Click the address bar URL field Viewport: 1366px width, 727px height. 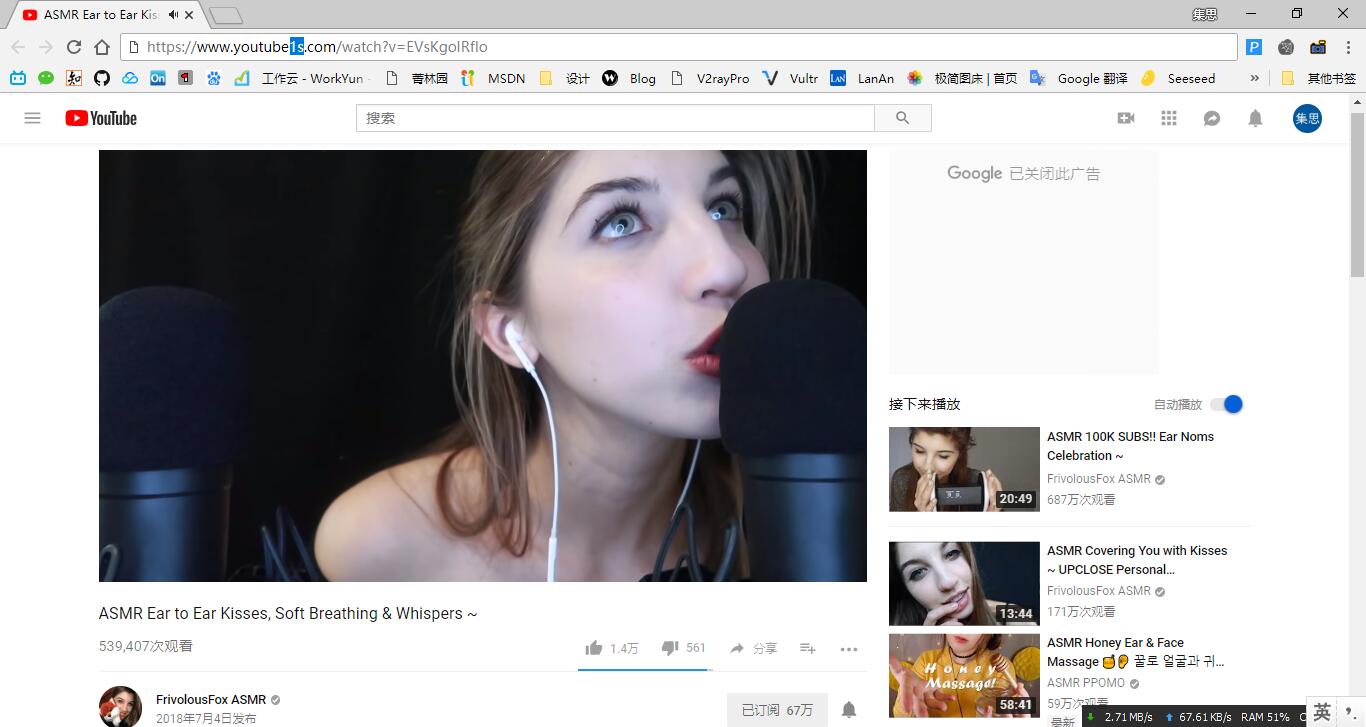[678, 47]
